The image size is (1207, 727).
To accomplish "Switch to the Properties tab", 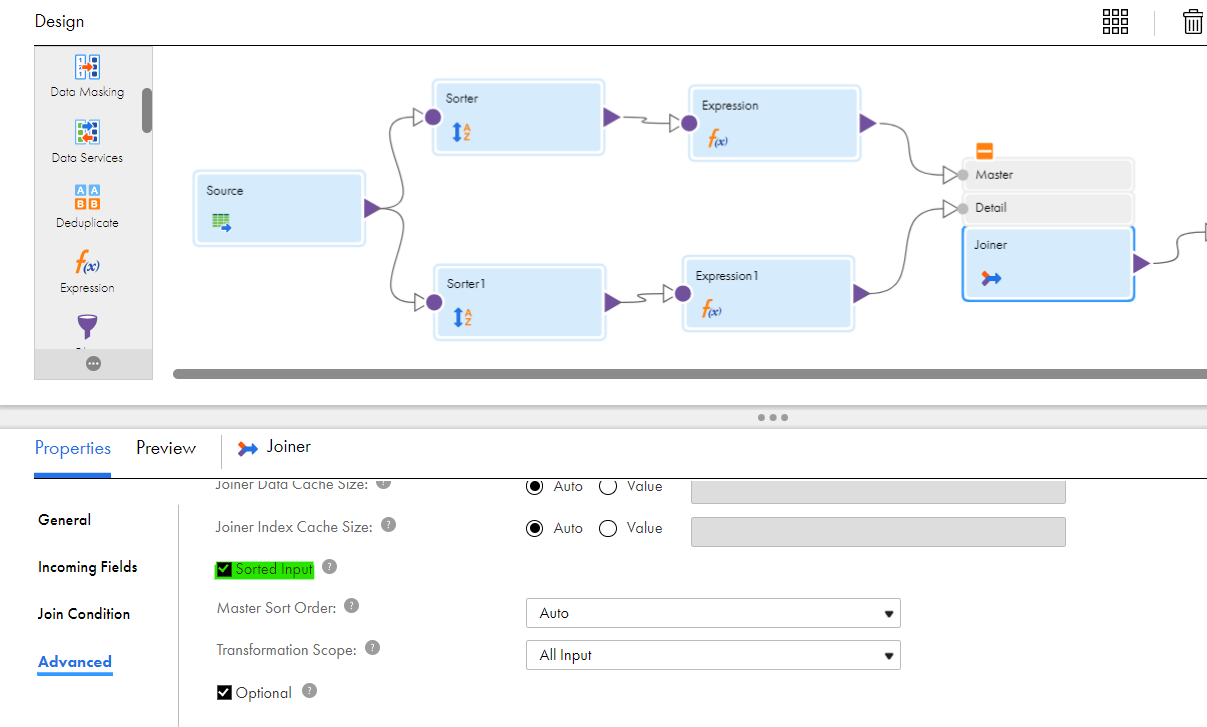I will [73, 448].
